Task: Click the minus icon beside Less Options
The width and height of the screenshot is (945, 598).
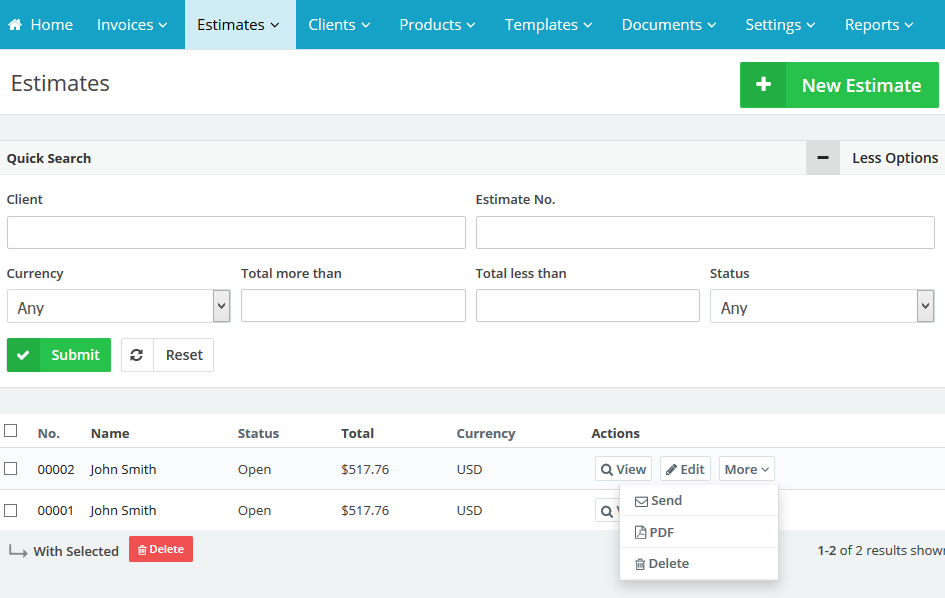Action: (x=823, y=158)
